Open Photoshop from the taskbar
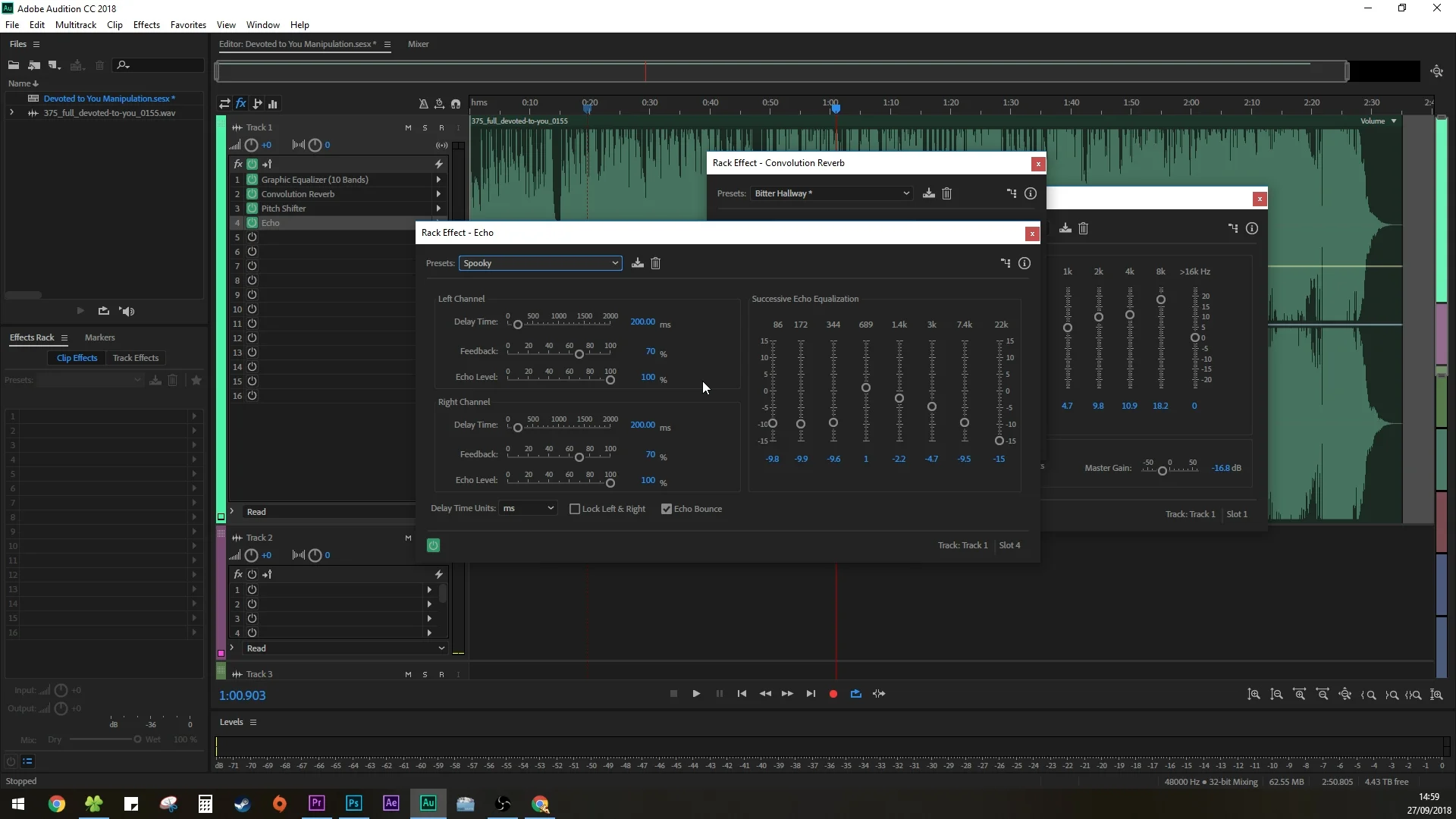This screenshot has width=1456, height=819. click(353, 803)
